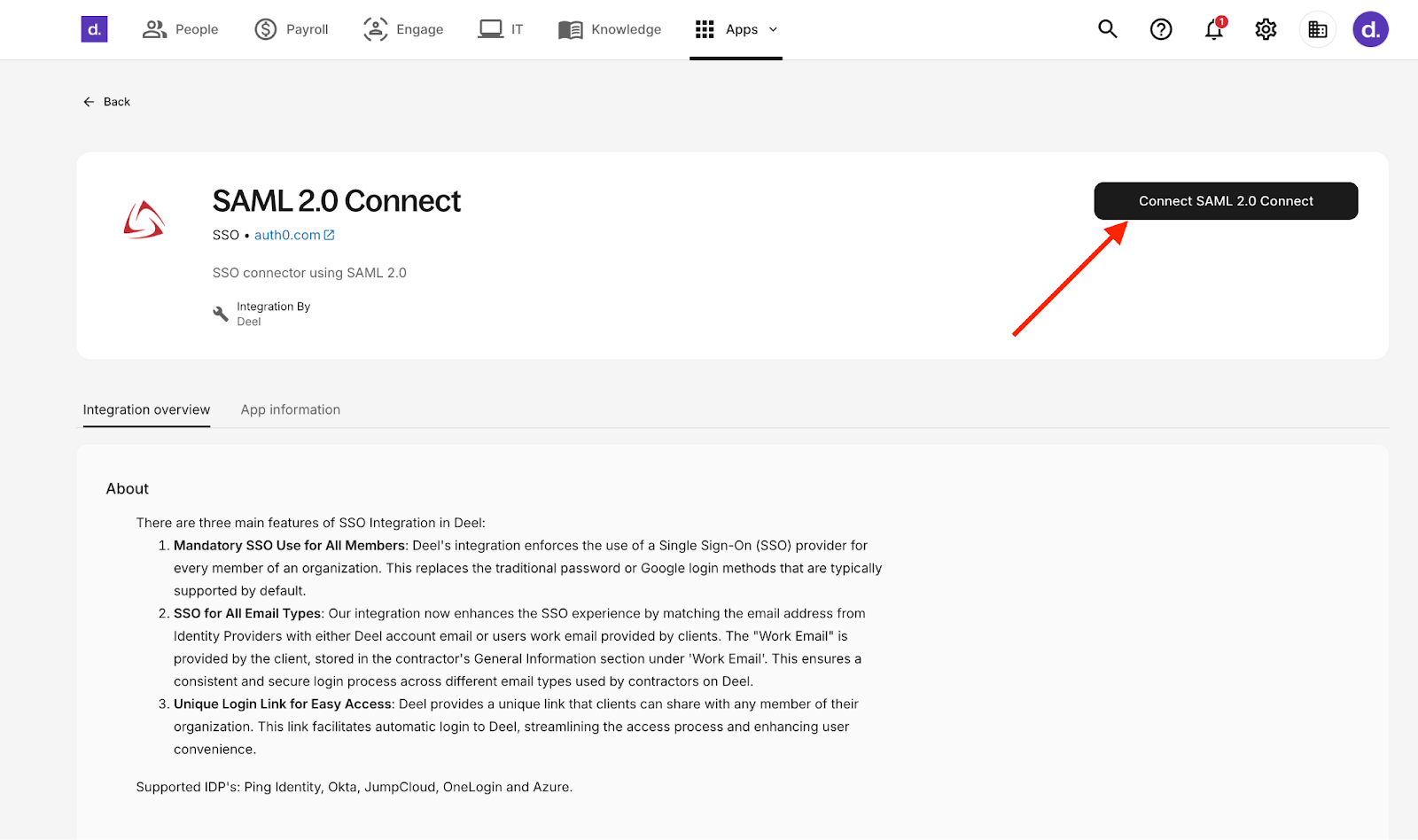Click "SSO connector using SAML 2.0" description
The image size is (1418, 840).
309,273
